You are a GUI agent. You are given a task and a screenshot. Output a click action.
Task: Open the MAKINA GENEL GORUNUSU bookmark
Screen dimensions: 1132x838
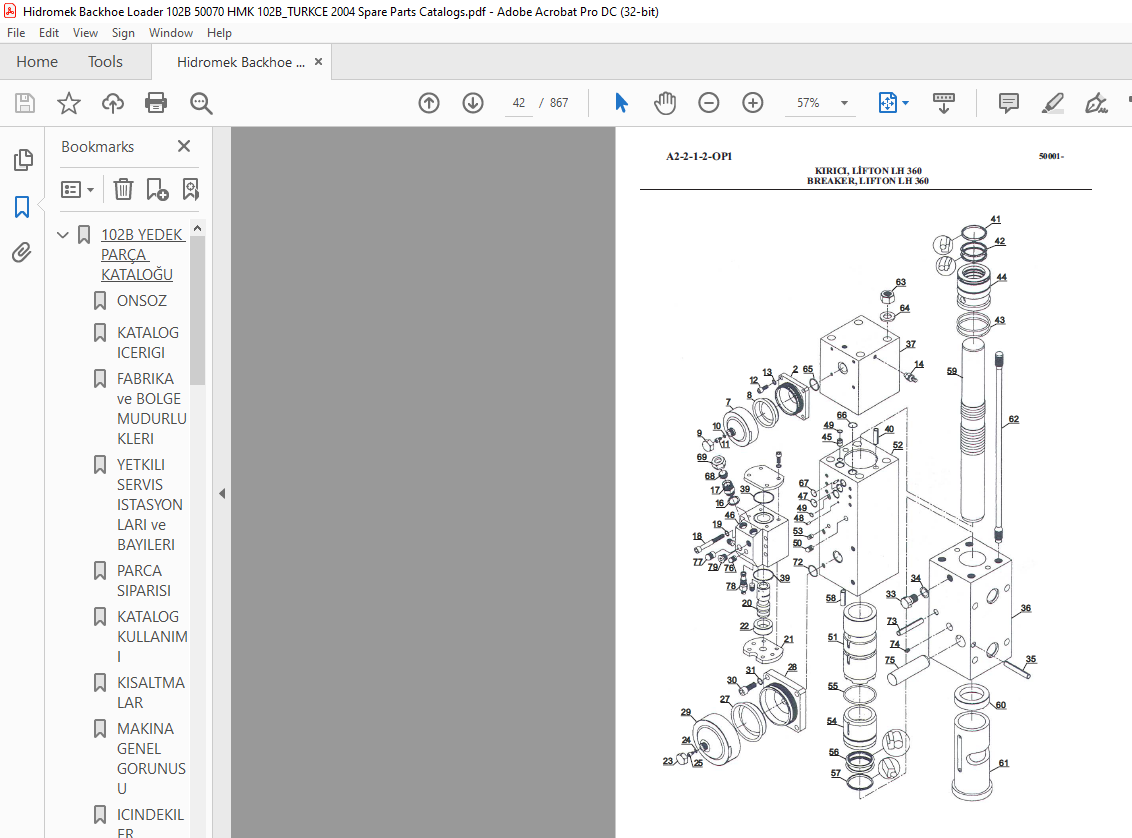point(152,759)
